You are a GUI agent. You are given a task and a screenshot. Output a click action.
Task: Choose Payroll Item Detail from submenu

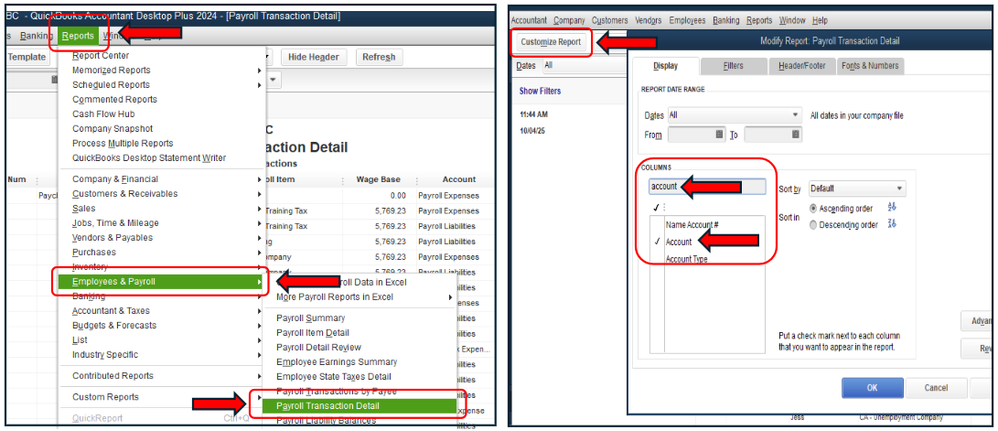(313, 332)
